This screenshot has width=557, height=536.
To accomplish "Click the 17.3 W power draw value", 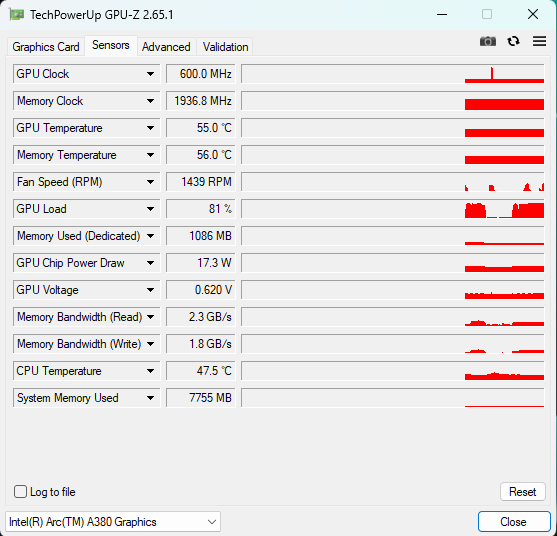I will point(201,263).
